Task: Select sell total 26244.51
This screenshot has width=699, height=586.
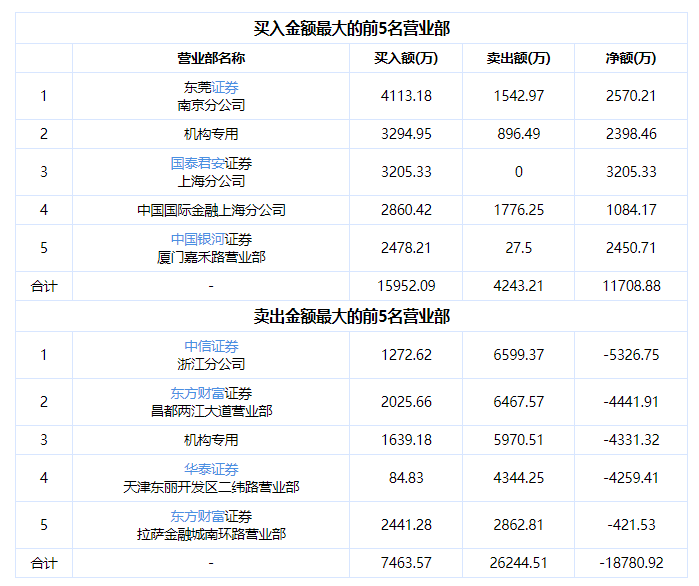Action: coord(518,563)
